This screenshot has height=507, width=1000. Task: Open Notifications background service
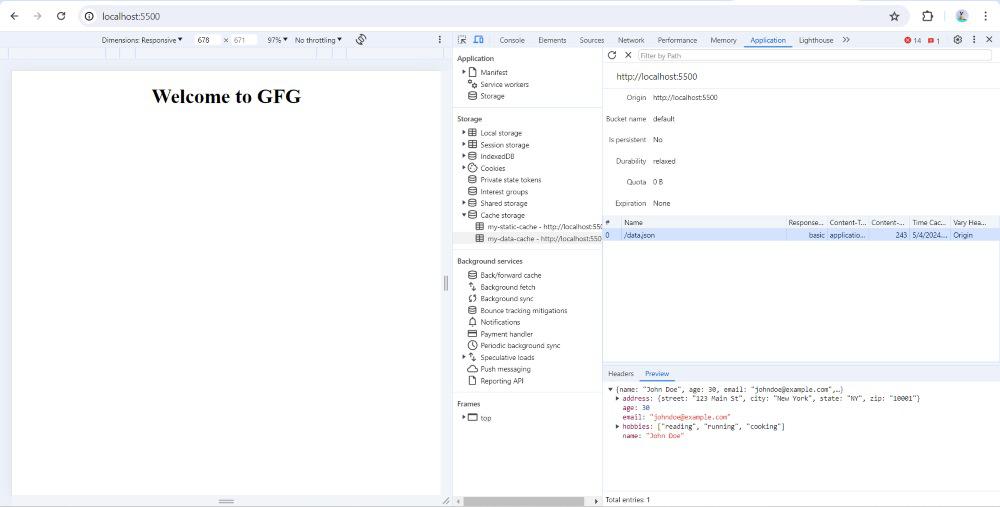coord(499,322)
